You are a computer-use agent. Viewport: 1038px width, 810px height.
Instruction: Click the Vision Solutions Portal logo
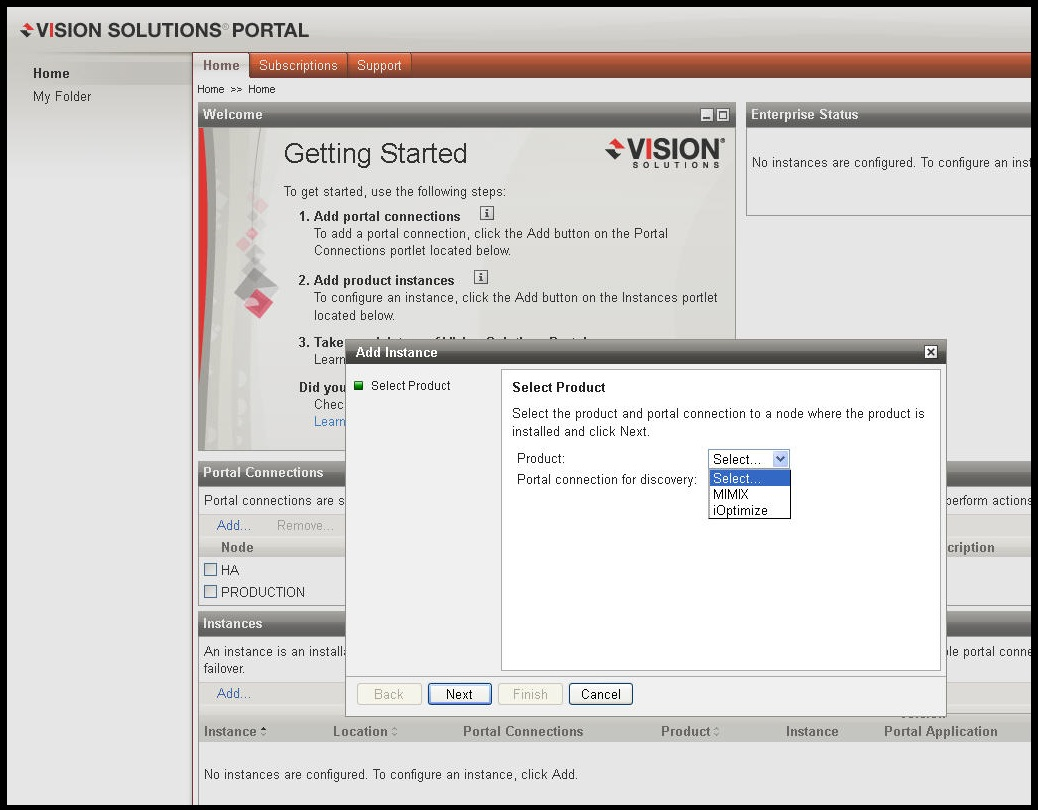point(164,30)
